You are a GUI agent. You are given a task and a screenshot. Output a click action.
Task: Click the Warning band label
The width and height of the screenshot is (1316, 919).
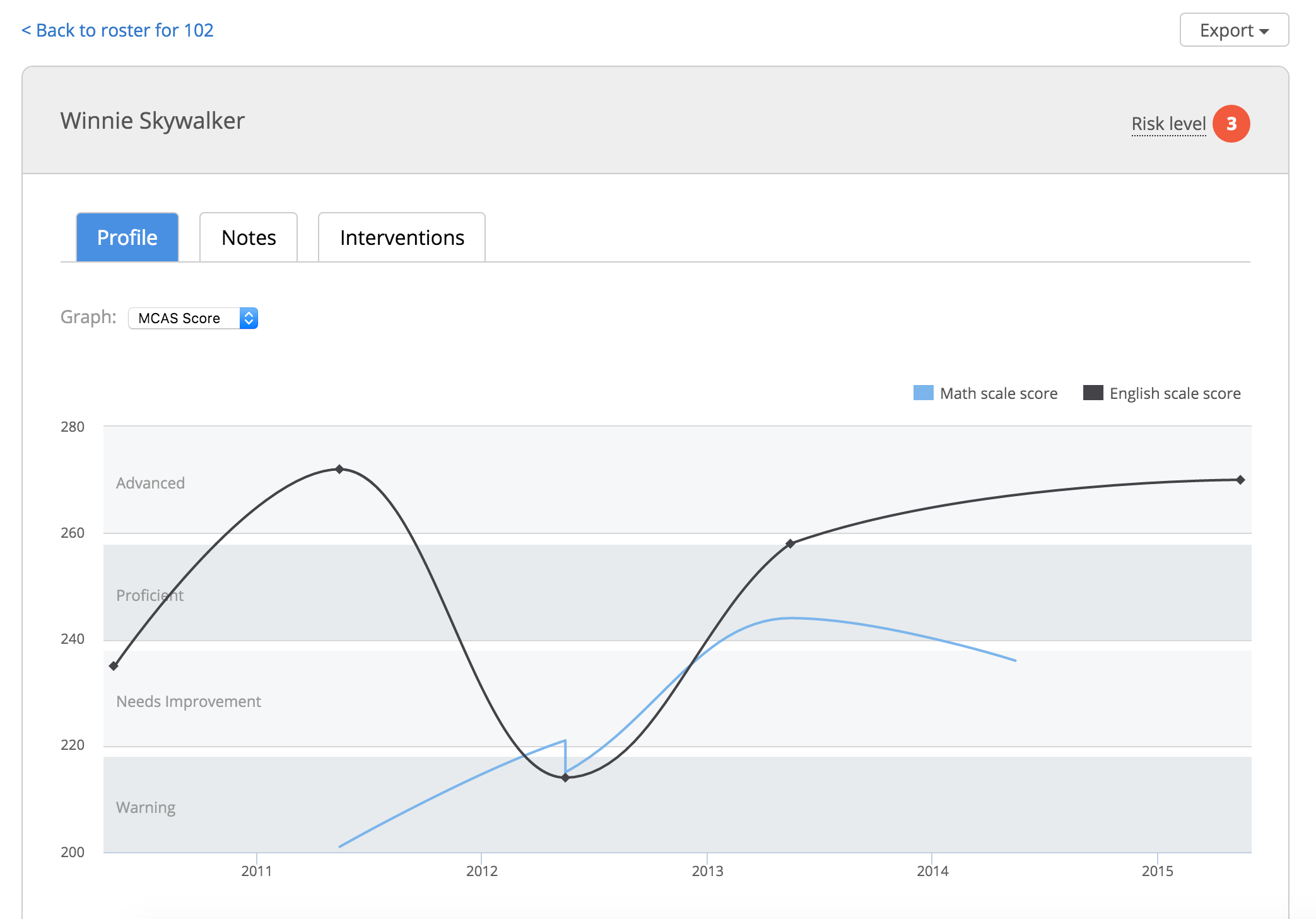tap(146, 807)
